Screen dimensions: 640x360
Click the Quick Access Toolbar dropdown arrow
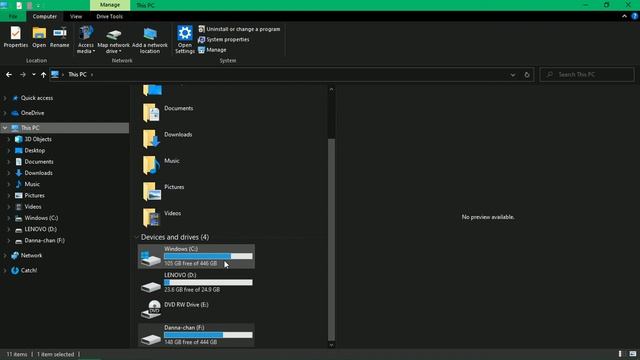pyautogui.click(x=38, y=5)
